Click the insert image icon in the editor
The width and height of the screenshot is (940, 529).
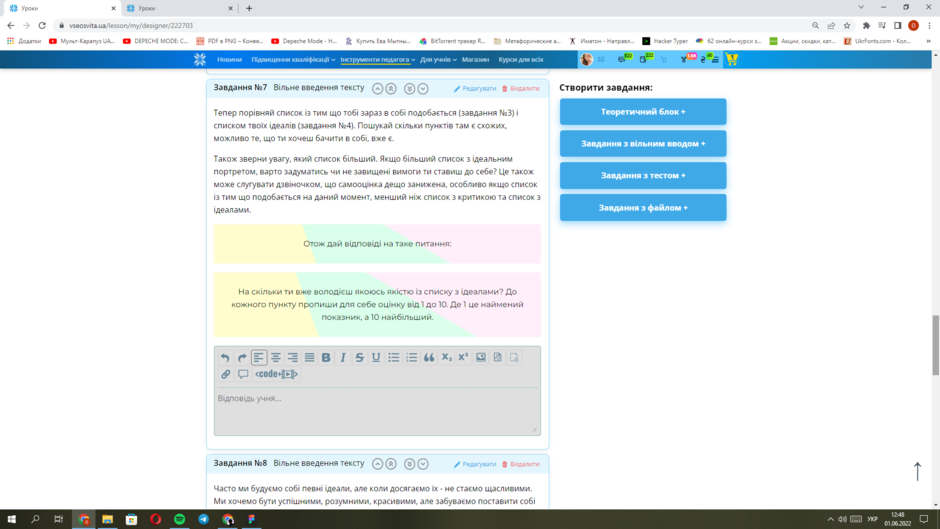pos(481,358)
